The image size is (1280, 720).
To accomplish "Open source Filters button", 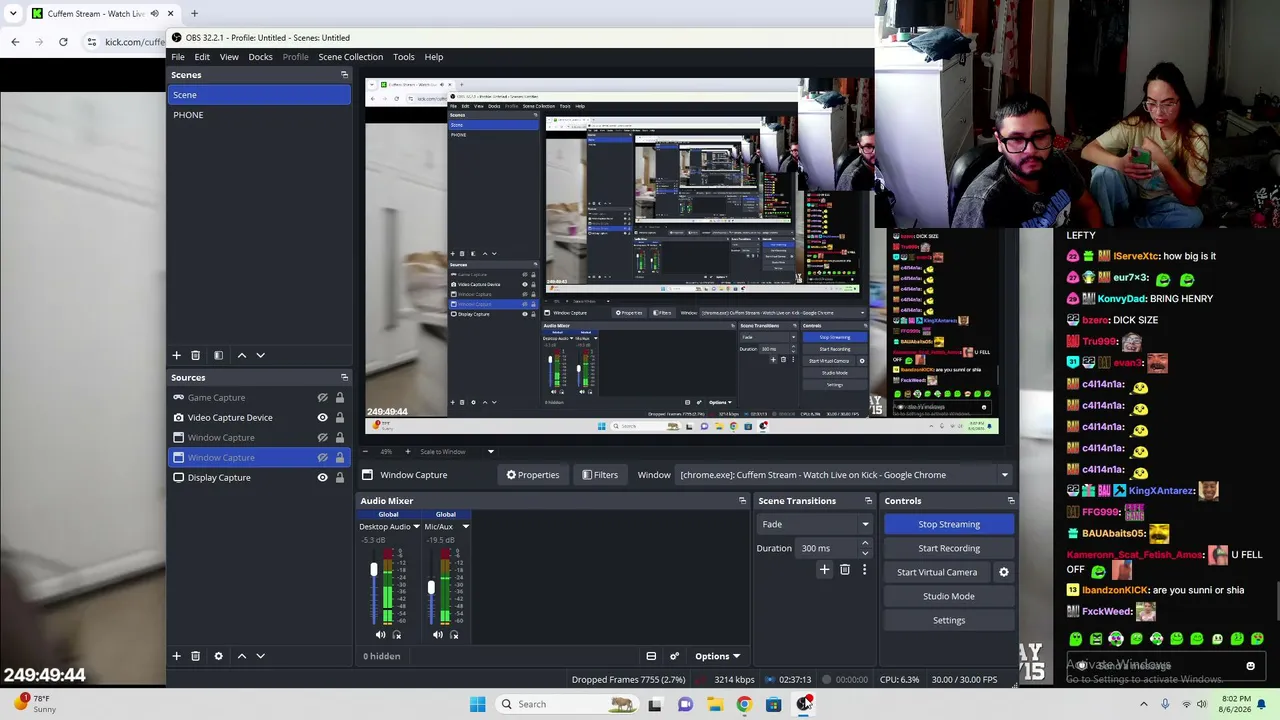I will (600, 475).
